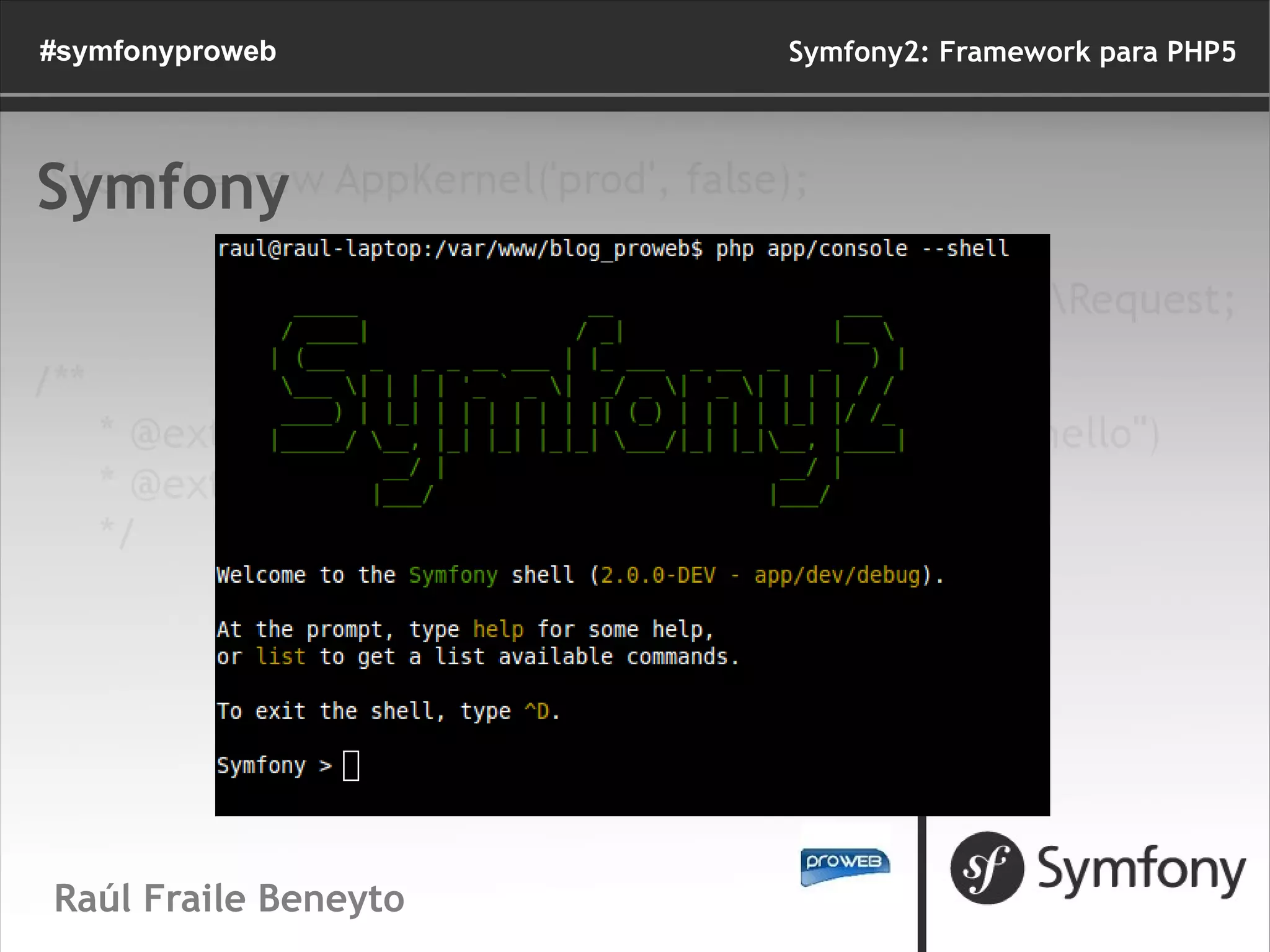This screenshot has width=1270, height=952.
Task: Click the yellow 'help' command word
Action: 498,629
